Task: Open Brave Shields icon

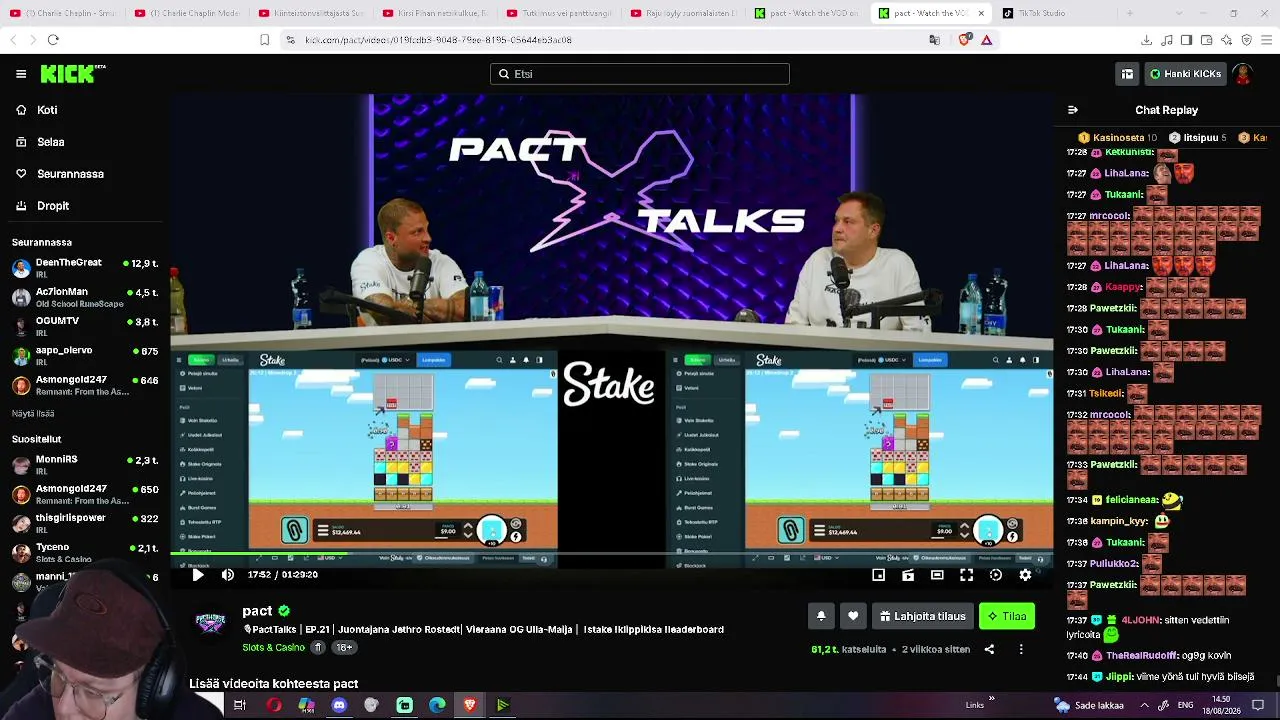Action: pos(964,40)
